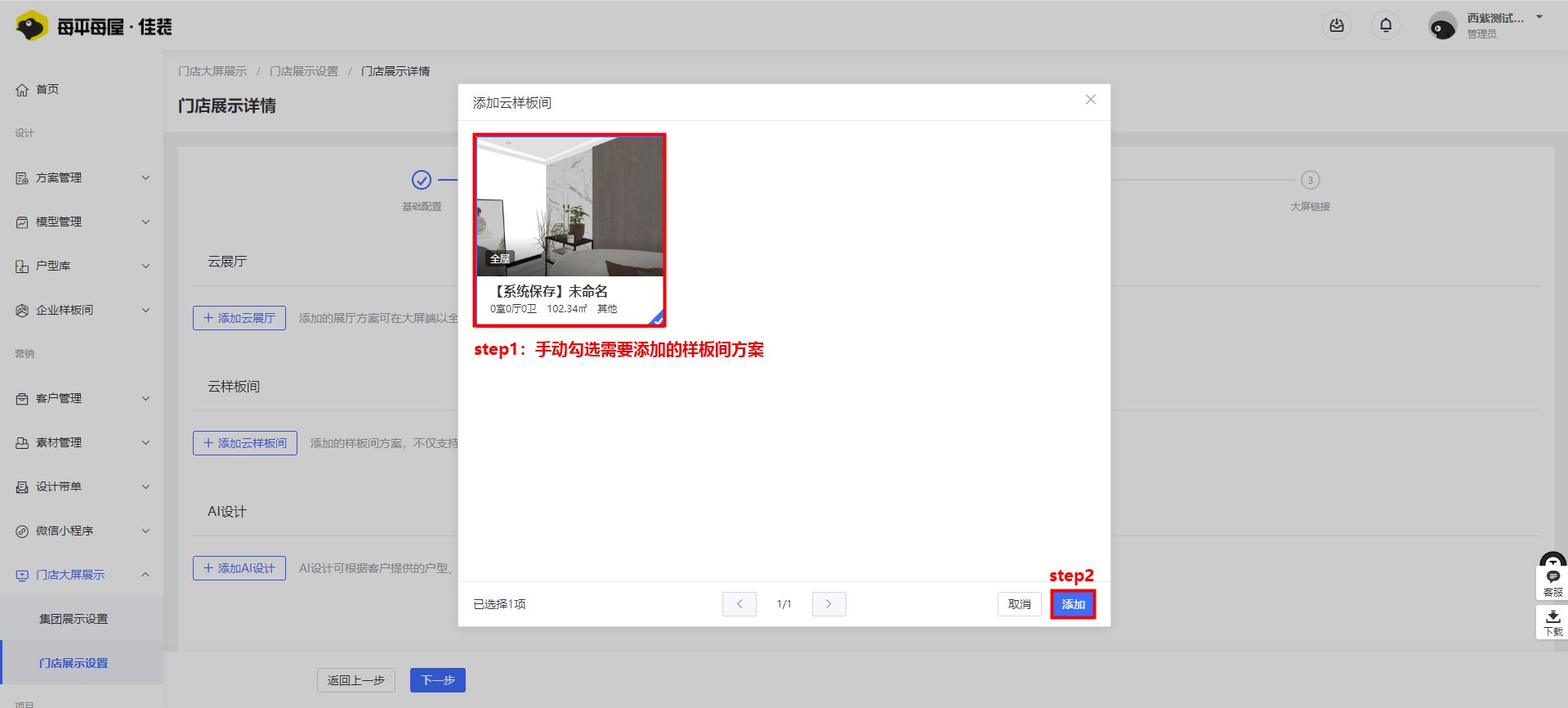Viewport: 1568px width, 708px height.
Task: Open the notification bell
Action: click(1386, 25)
